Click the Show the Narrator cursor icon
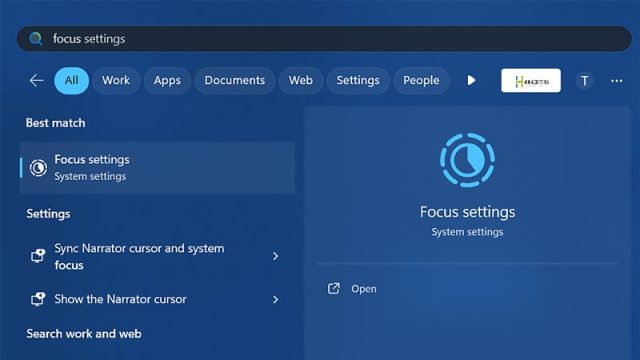Image resolution: width=640 pixels, height=360 pixels. pos(38,299)
